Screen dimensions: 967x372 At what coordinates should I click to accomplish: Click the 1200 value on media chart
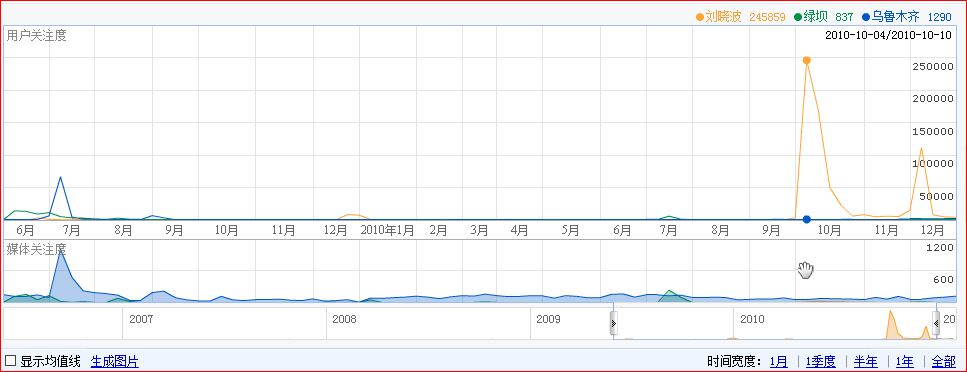pos(940,247)
